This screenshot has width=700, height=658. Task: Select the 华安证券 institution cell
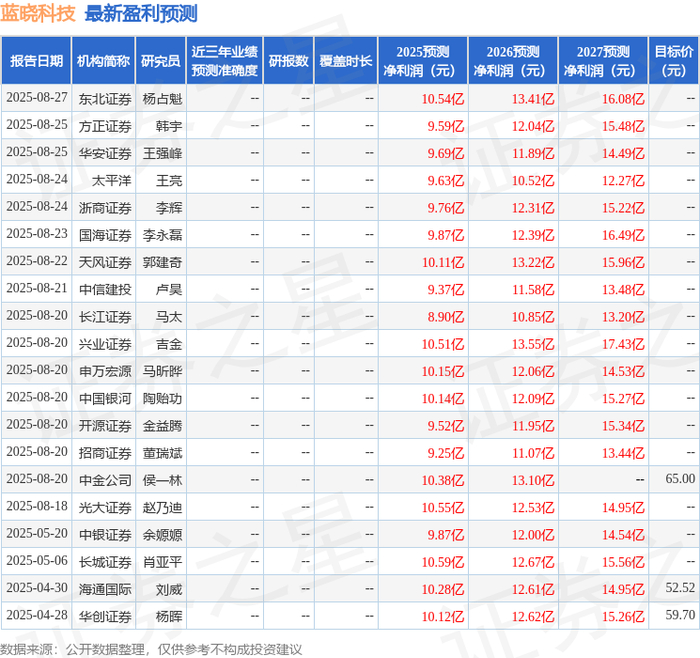[x=105, y=154]
